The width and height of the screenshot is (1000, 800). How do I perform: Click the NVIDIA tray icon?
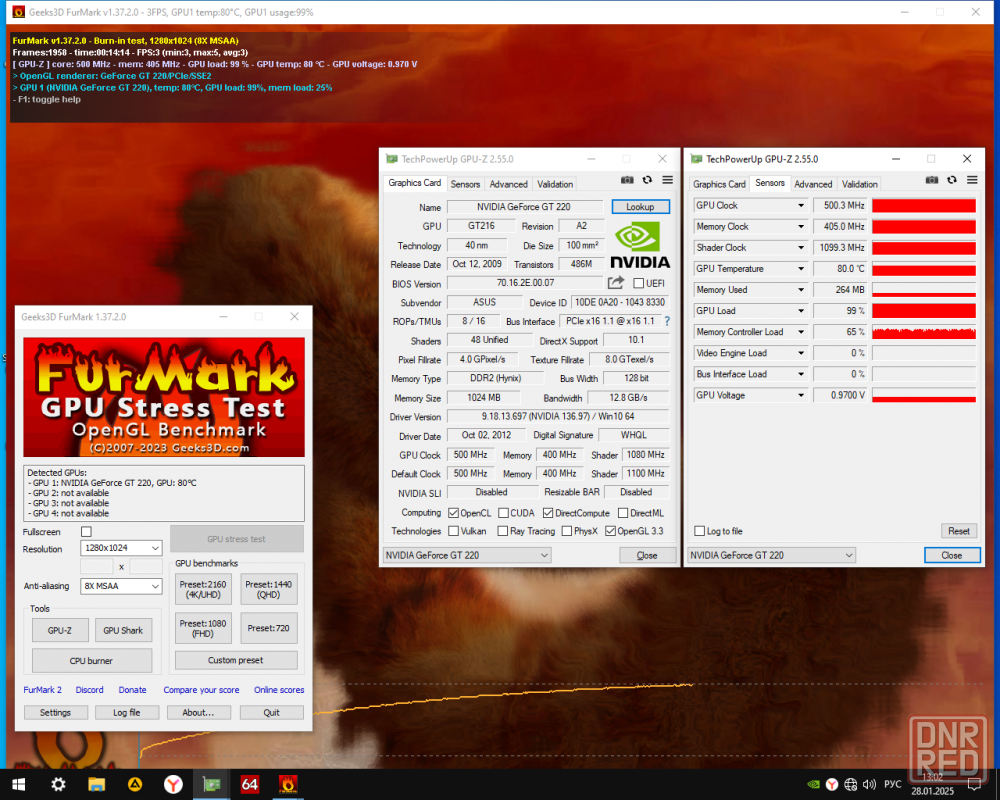tap(813, 785)
